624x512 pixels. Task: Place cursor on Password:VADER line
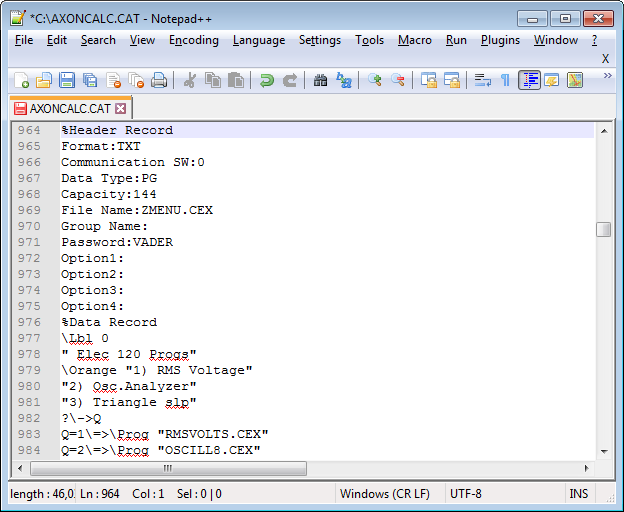tap(117, 242)
